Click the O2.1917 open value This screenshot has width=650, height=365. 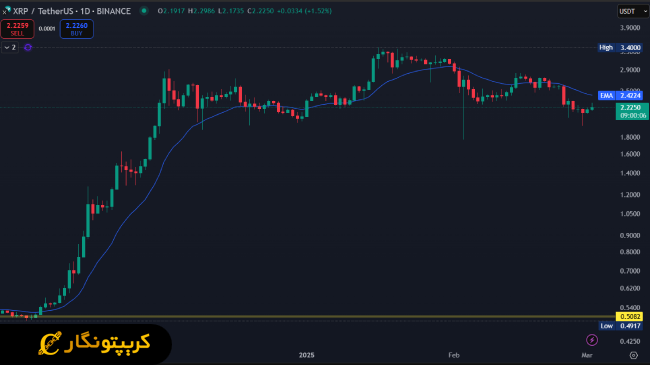pyautogui.click(x=171, y=11)
